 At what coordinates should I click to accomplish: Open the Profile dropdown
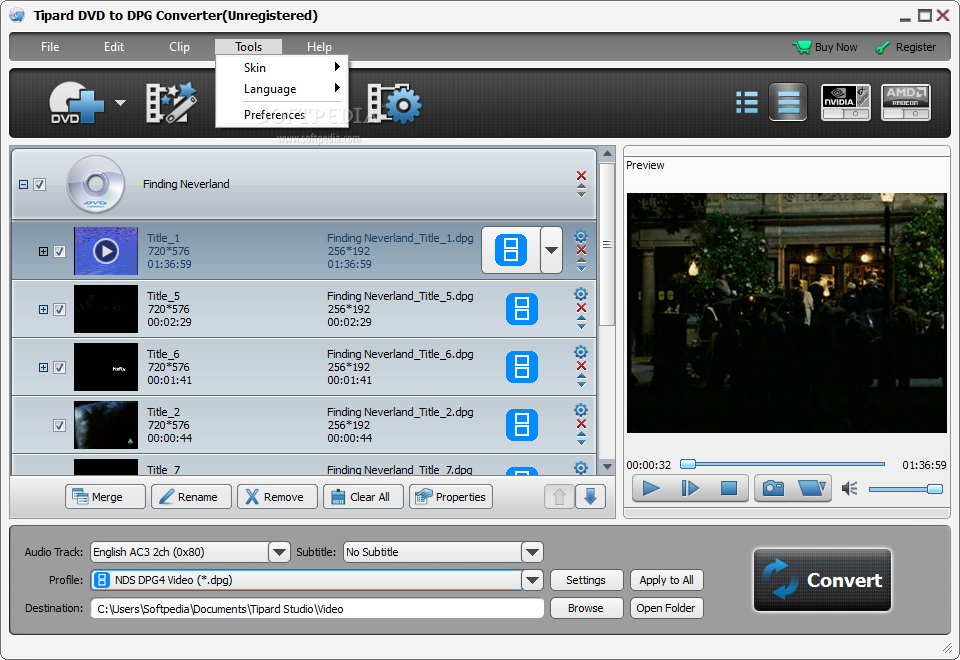tap(532, 580)
